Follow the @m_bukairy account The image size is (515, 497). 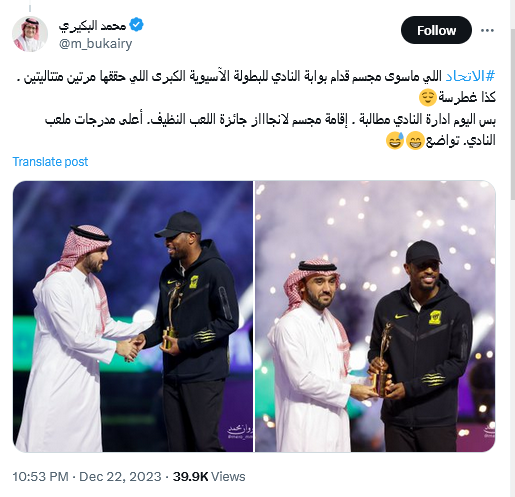pyautogui.click(x=436, y=30)
